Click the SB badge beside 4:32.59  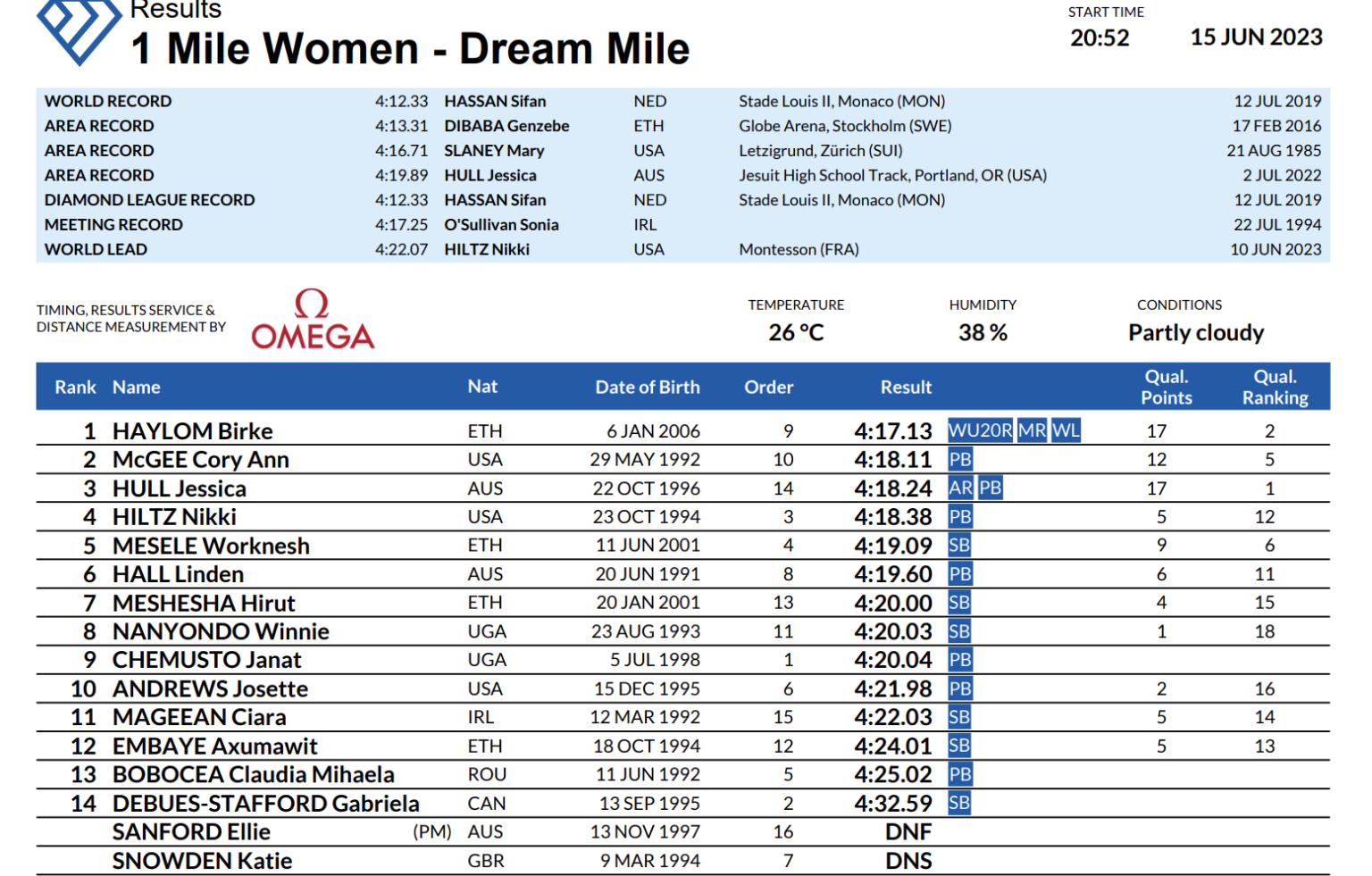click(959, 803)
